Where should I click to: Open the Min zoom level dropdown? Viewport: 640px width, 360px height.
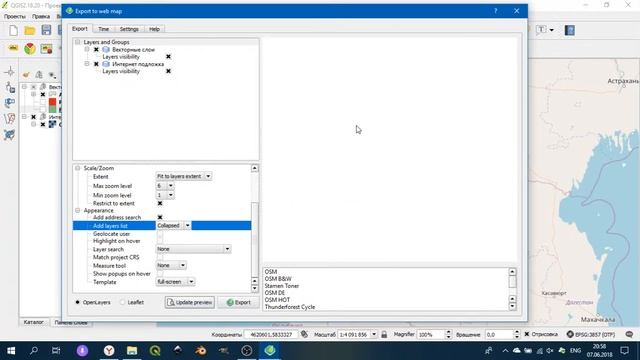tap(165, 195)
